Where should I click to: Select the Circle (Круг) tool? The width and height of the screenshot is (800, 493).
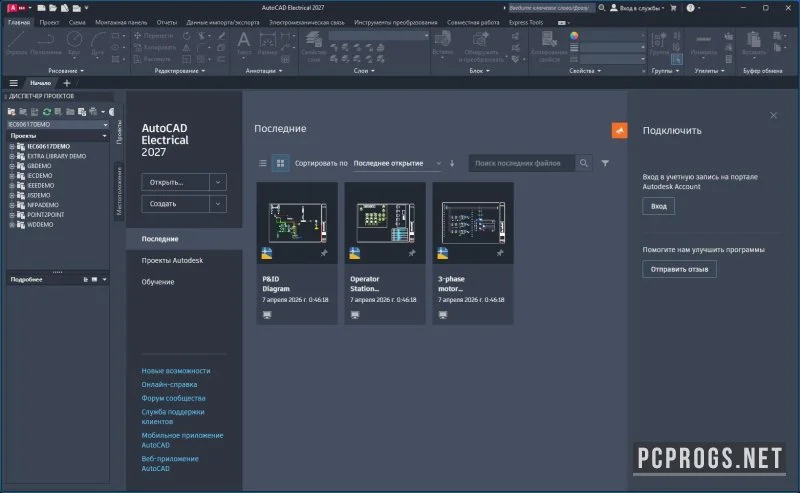coord(74,43)
